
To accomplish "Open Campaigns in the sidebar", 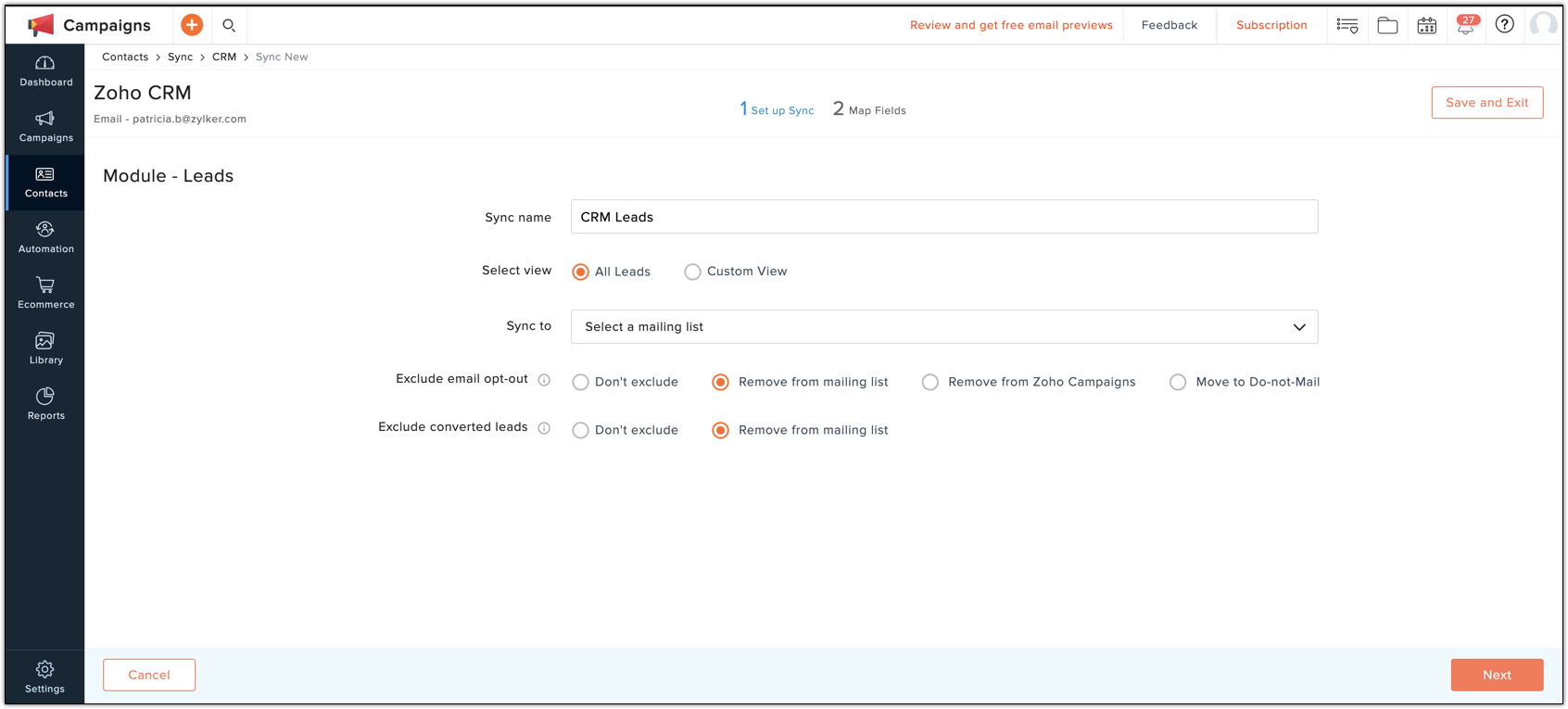I will (x=45, y=127).
